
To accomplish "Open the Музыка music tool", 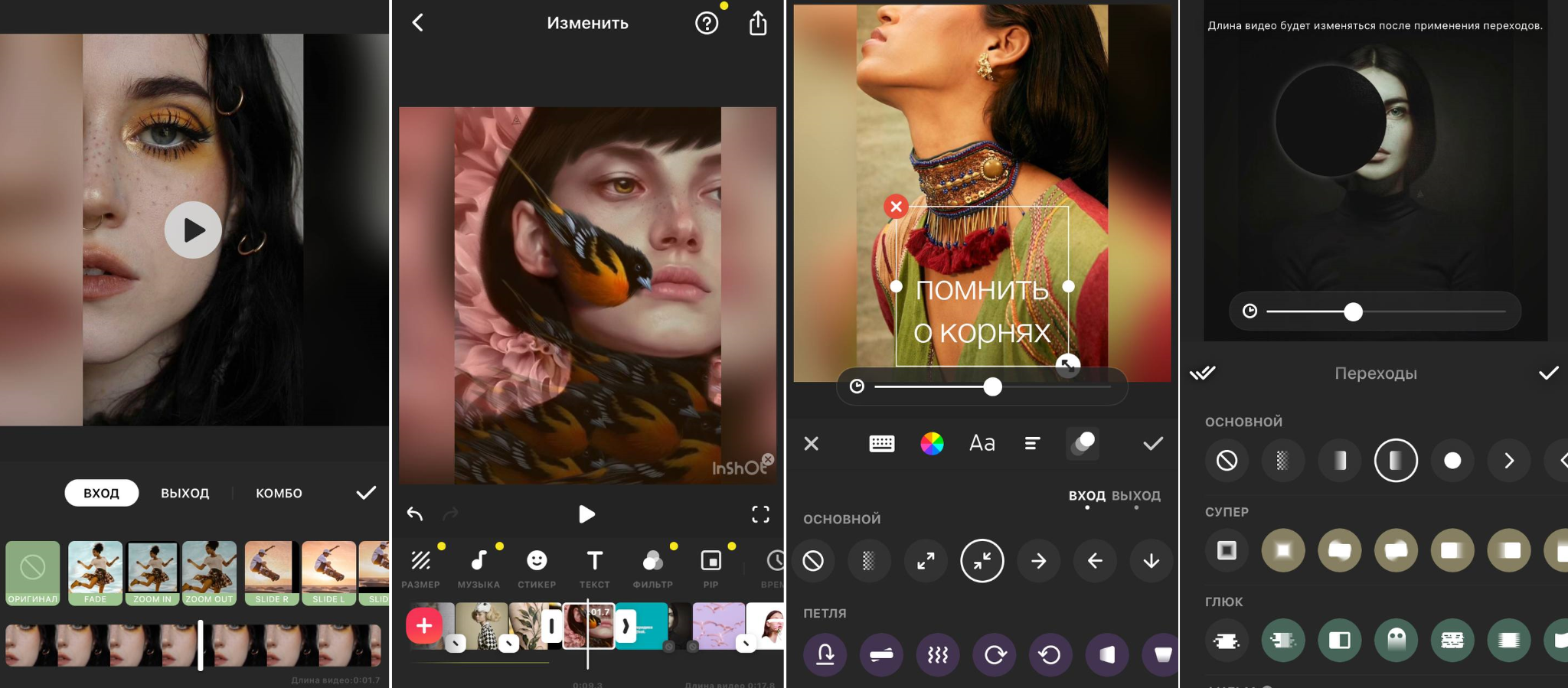I will (x=479, y=569).
